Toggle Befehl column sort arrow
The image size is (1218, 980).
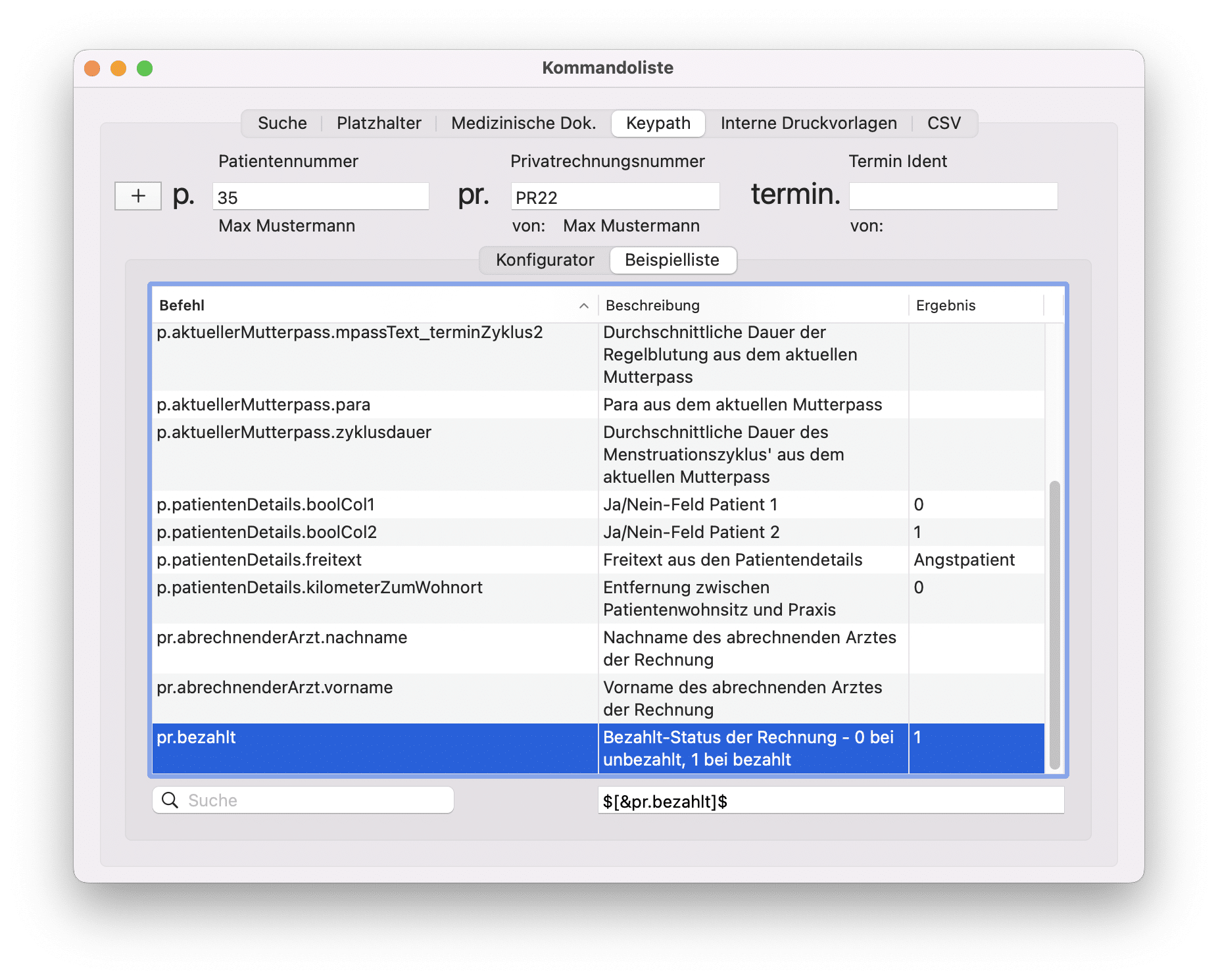(x=583, y=305)
